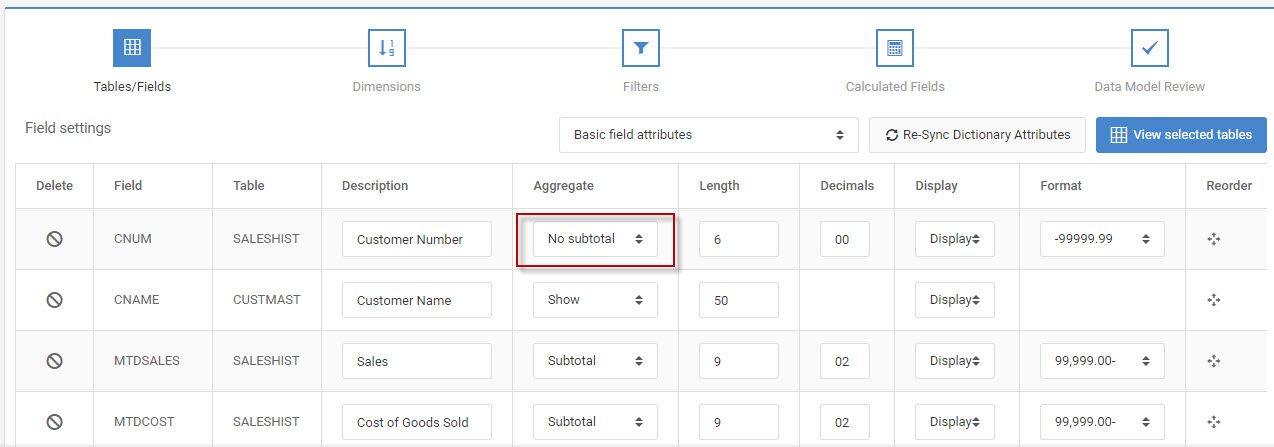Change the Display dropdown for MTDSALES
Screen dimensions: 1274x447
click(955, 361)
